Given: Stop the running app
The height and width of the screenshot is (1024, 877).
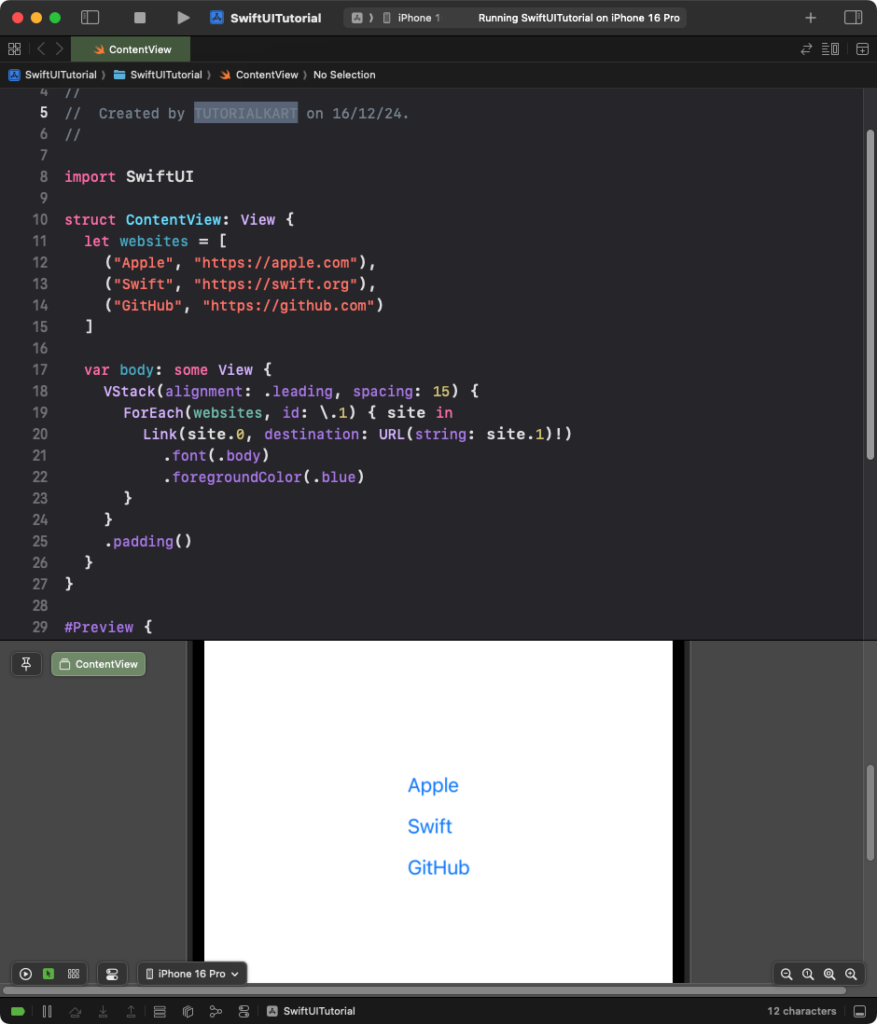Looking at the screenshot, I should tap(141, 16).
